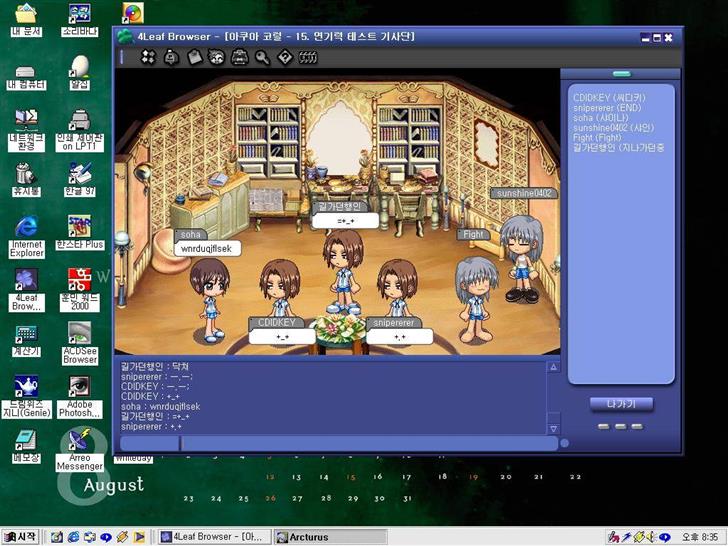Click the first small gray button below 나가기
Screen dimensions: 728x546
pyautogui.click(x=604, y=426)
